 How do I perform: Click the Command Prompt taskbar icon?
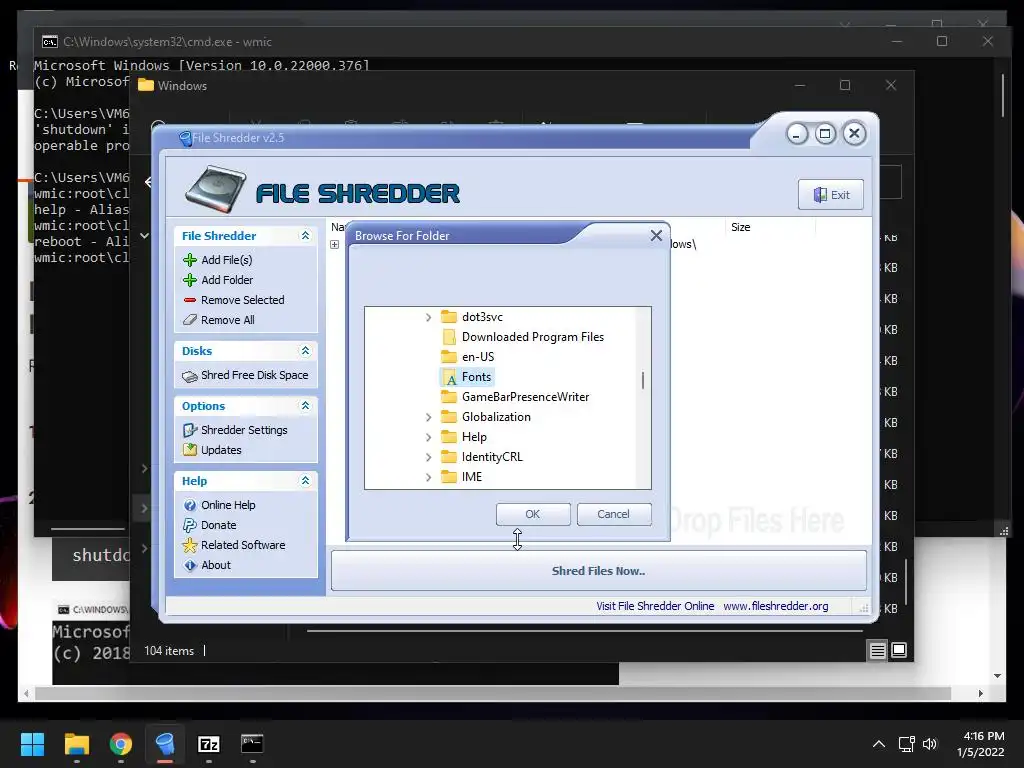(252, 744)
